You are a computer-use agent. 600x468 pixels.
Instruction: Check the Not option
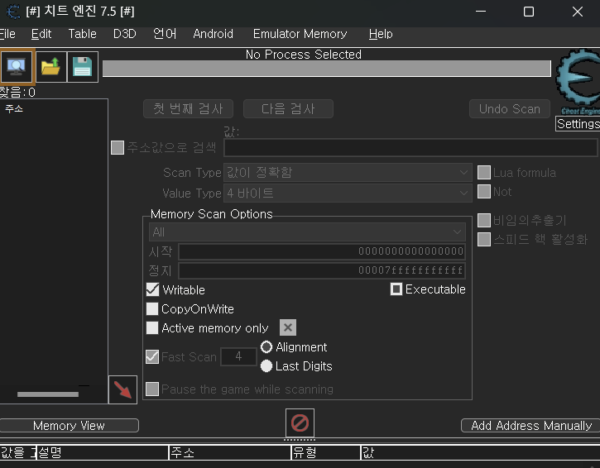pos(484,192)
